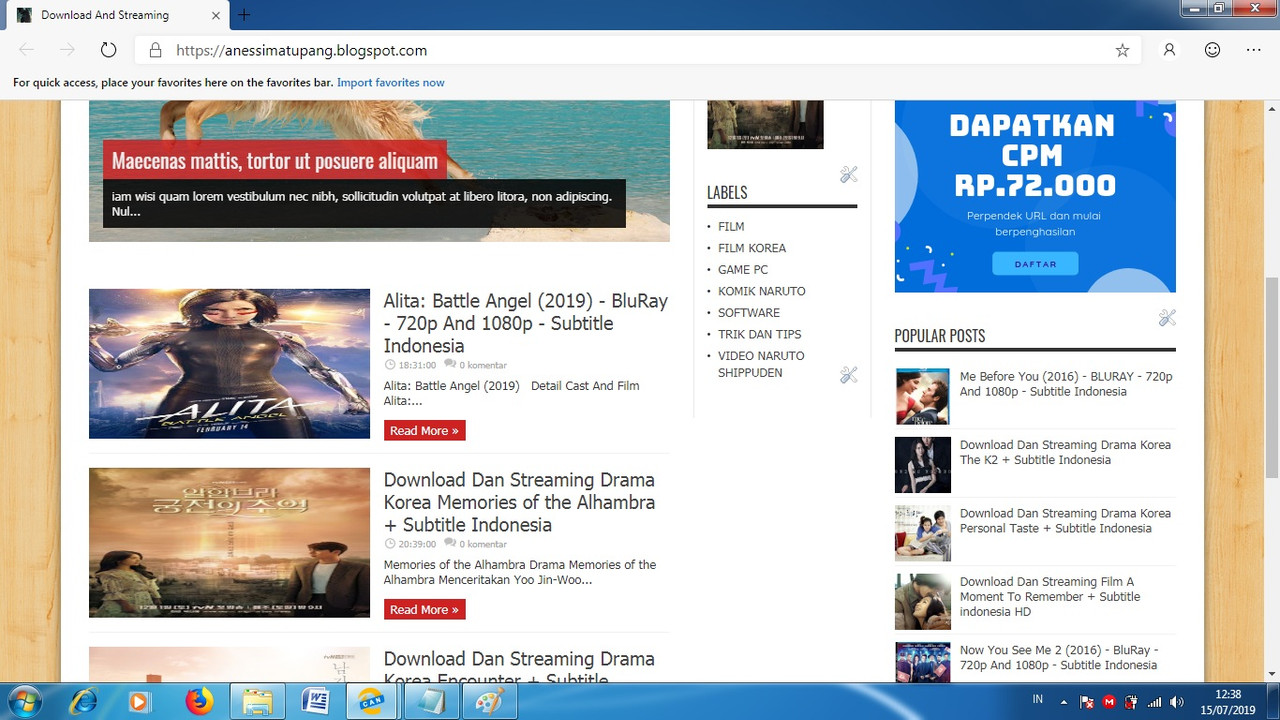Open Now You See Me 2 popular post

(x=1058, y=657)
